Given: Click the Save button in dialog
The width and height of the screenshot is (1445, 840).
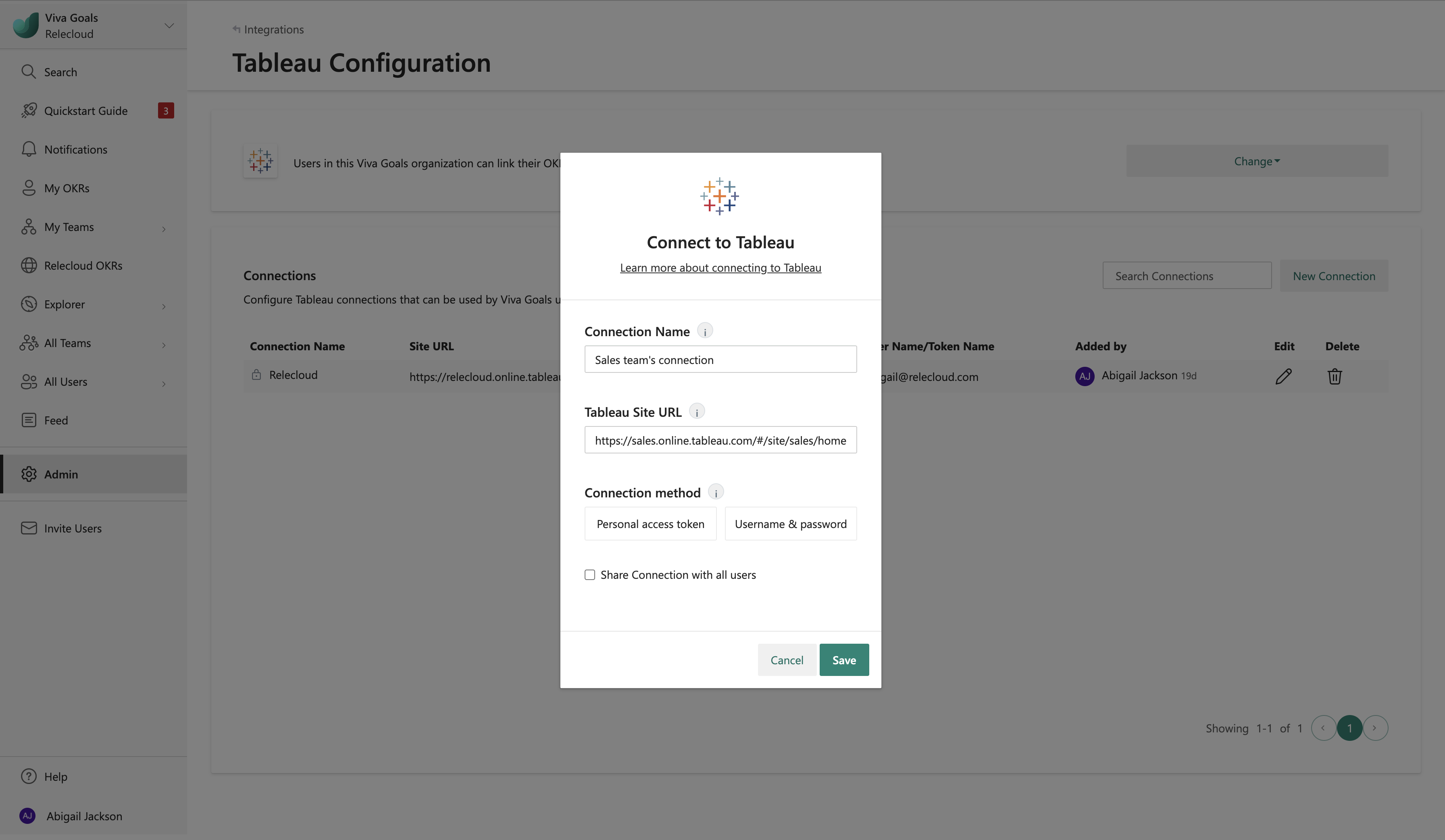Looking at the screenshot, I should [x=844, y=659].
